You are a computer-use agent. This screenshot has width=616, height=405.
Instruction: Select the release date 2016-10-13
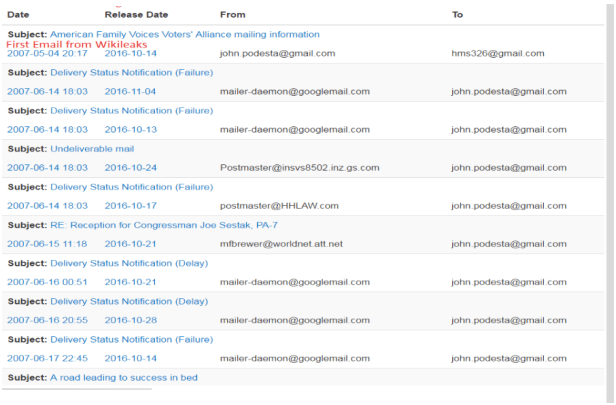tap(131, 129)
